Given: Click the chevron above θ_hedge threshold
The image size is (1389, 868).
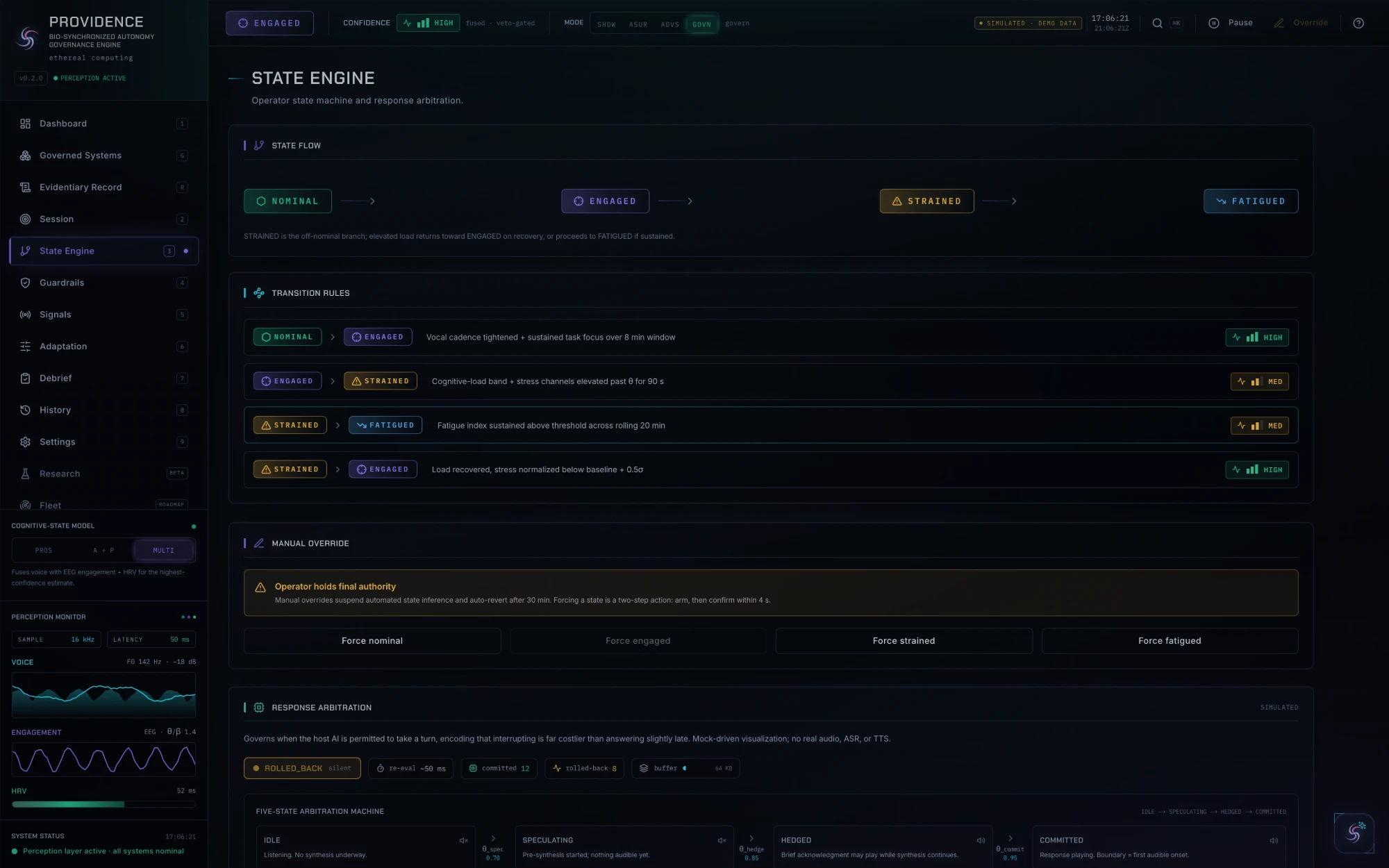Looking at the screenshot, I should [751, 838].
